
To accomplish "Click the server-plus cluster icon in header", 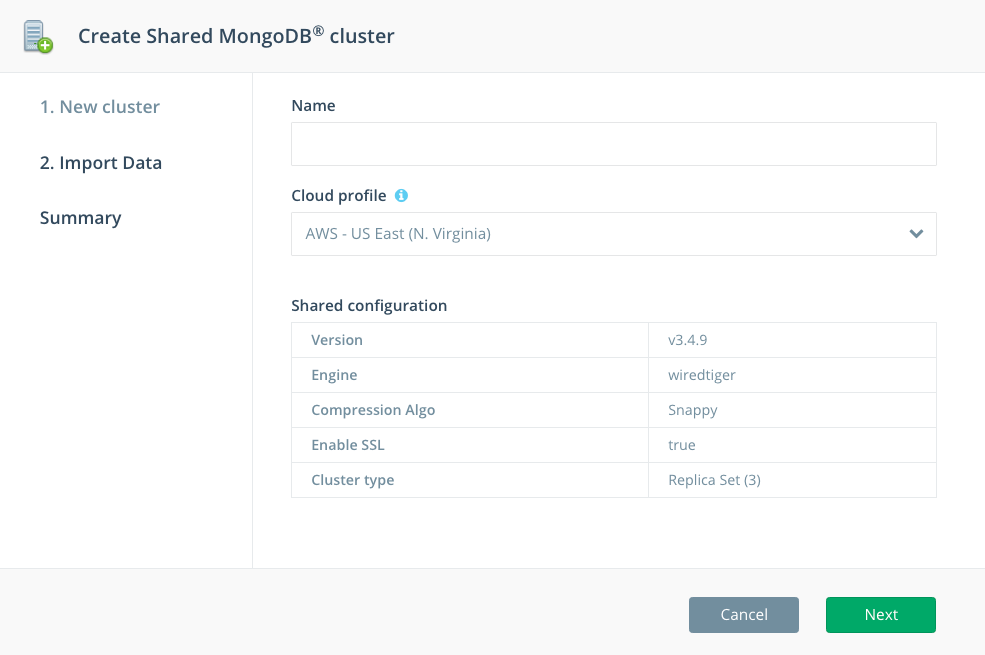I will pyautogui.click(x=38, y=37).
